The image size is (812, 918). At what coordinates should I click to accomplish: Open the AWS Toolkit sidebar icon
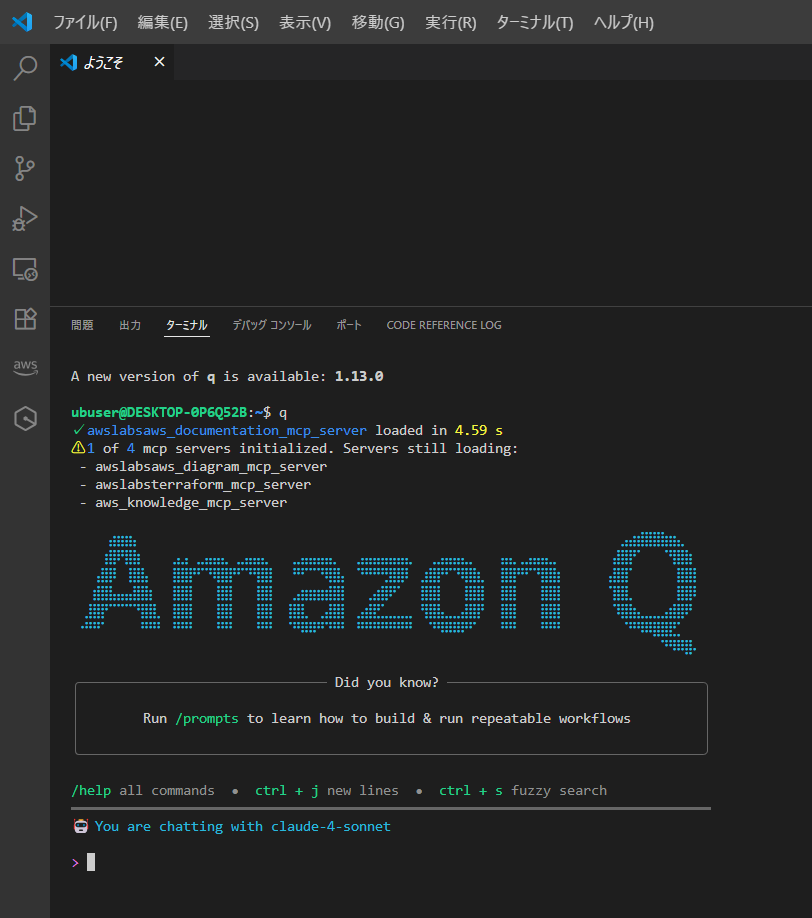25,367
